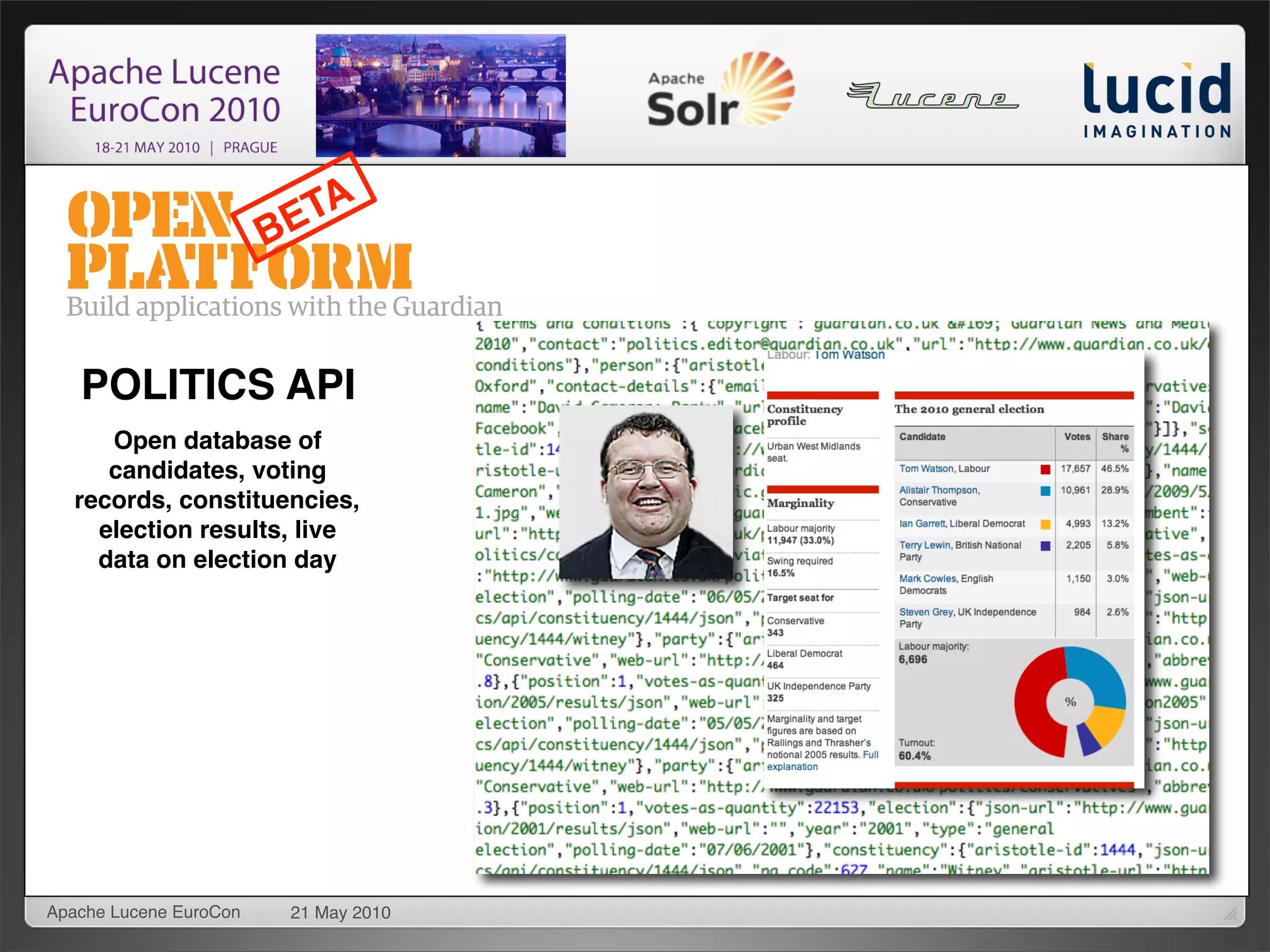
Task: Click the Candidate column header
Action: tap(922, 437)
